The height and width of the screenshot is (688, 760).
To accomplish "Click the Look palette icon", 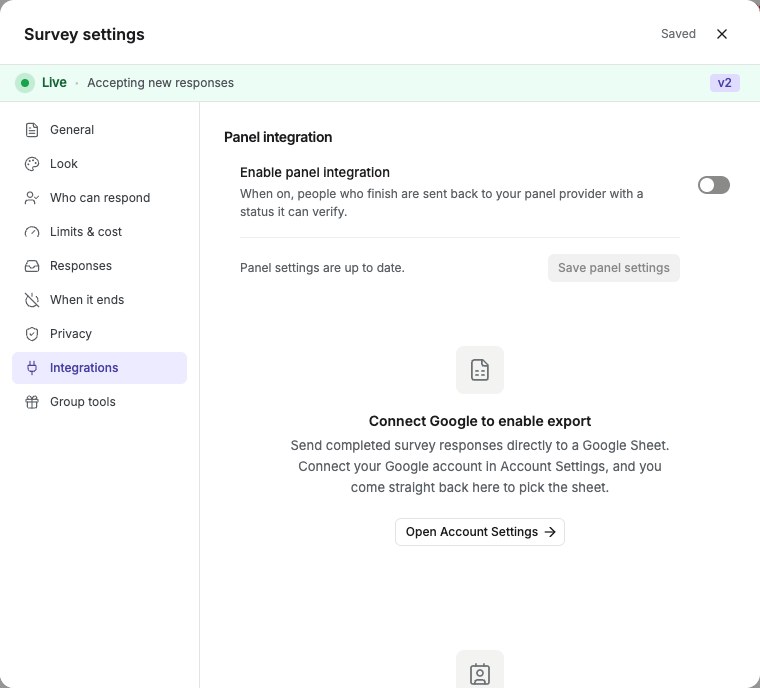I will coord(32,164).
